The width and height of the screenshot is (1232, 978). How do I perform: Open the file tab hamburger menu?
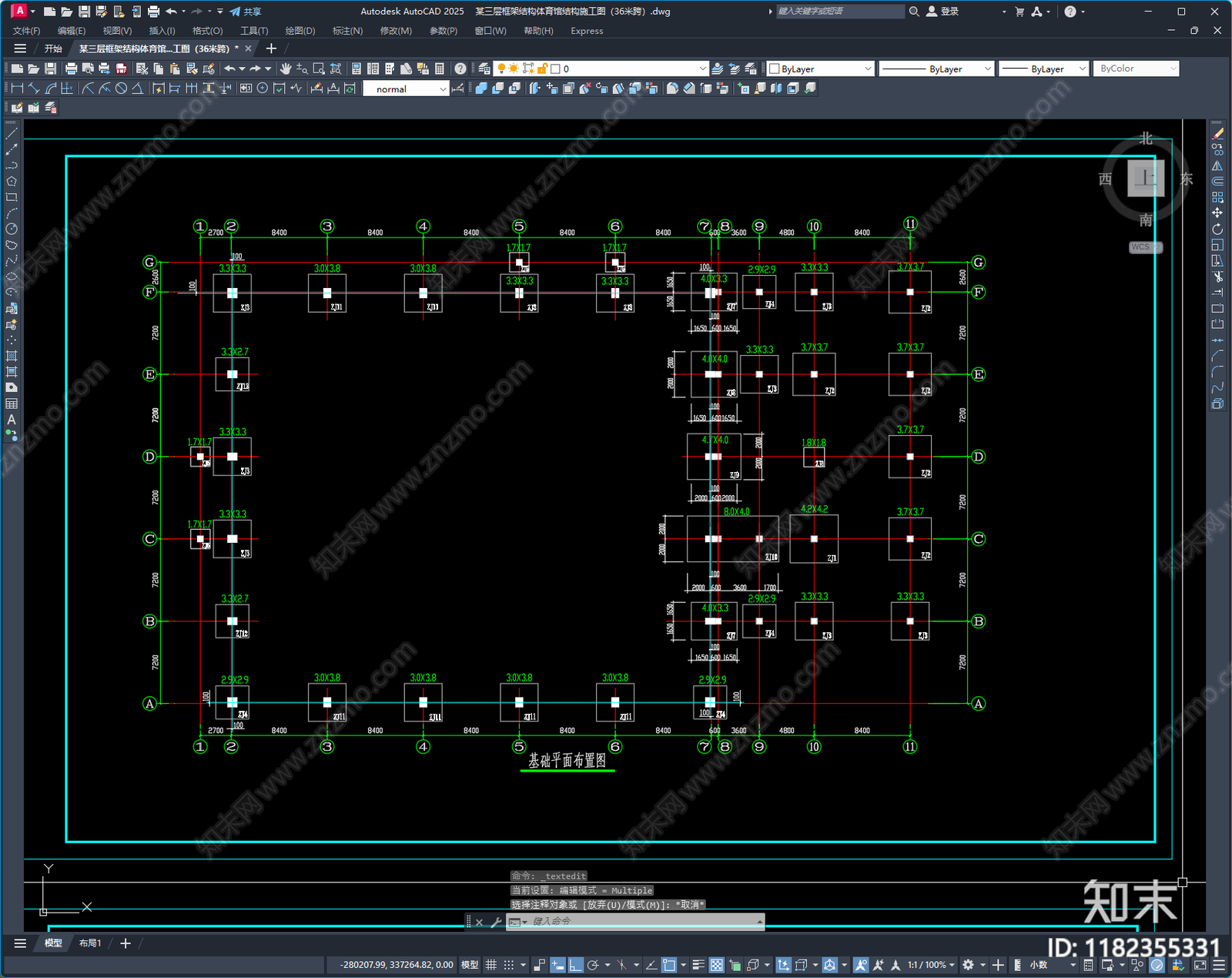click(20, 49)
